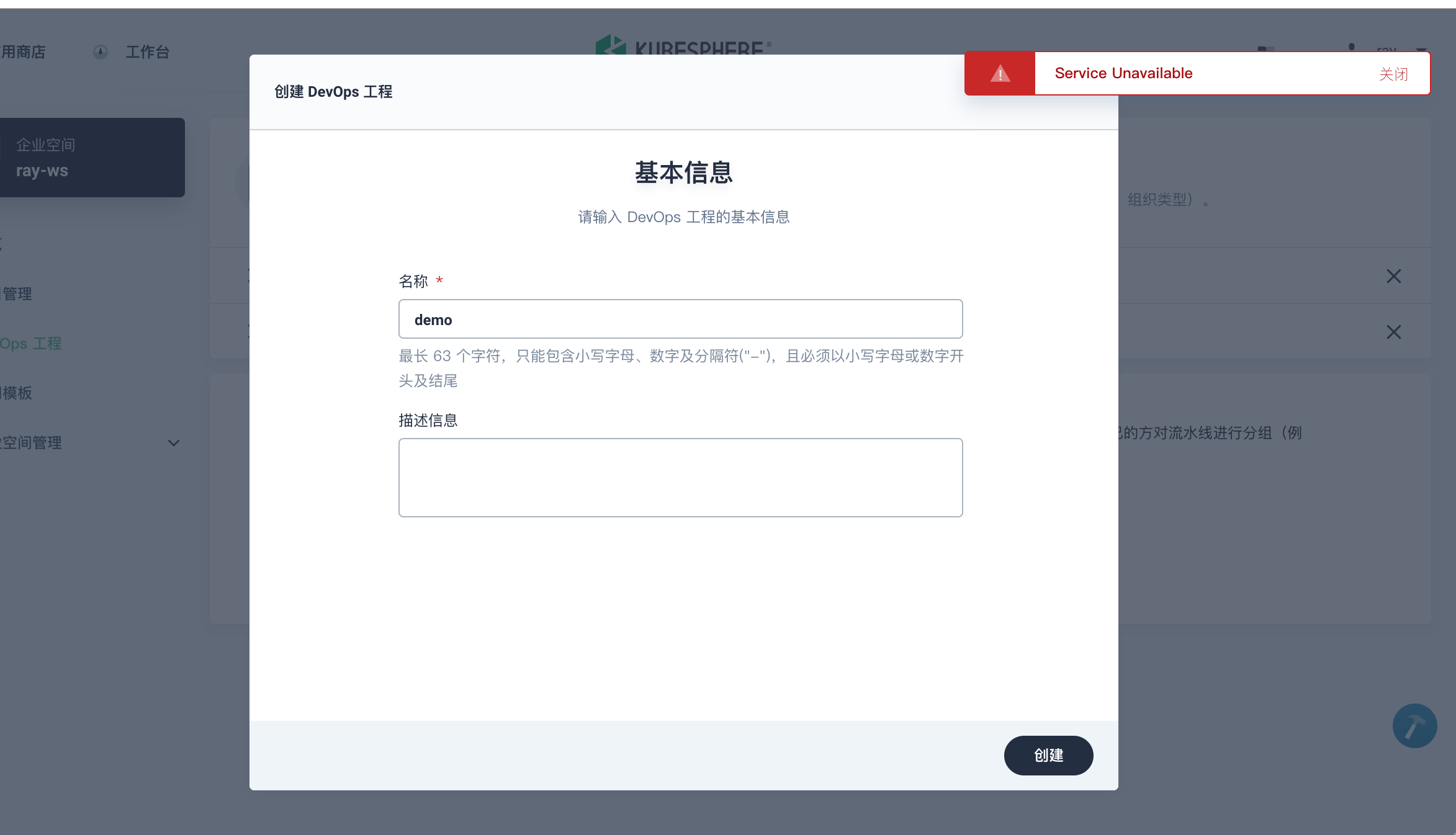Click the 描述信息 text area
This screenshot has width=1456, height=835.
click(680, 477)
